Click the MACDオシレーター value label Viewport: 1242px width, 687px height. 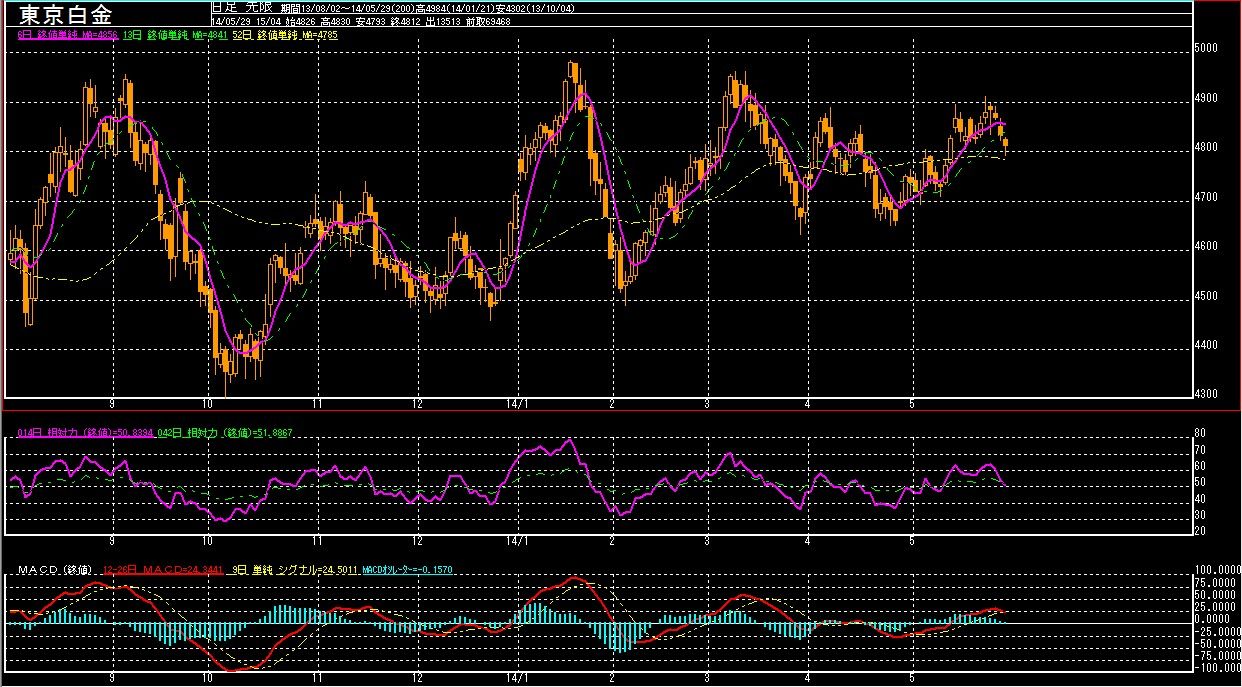[407, 570]
